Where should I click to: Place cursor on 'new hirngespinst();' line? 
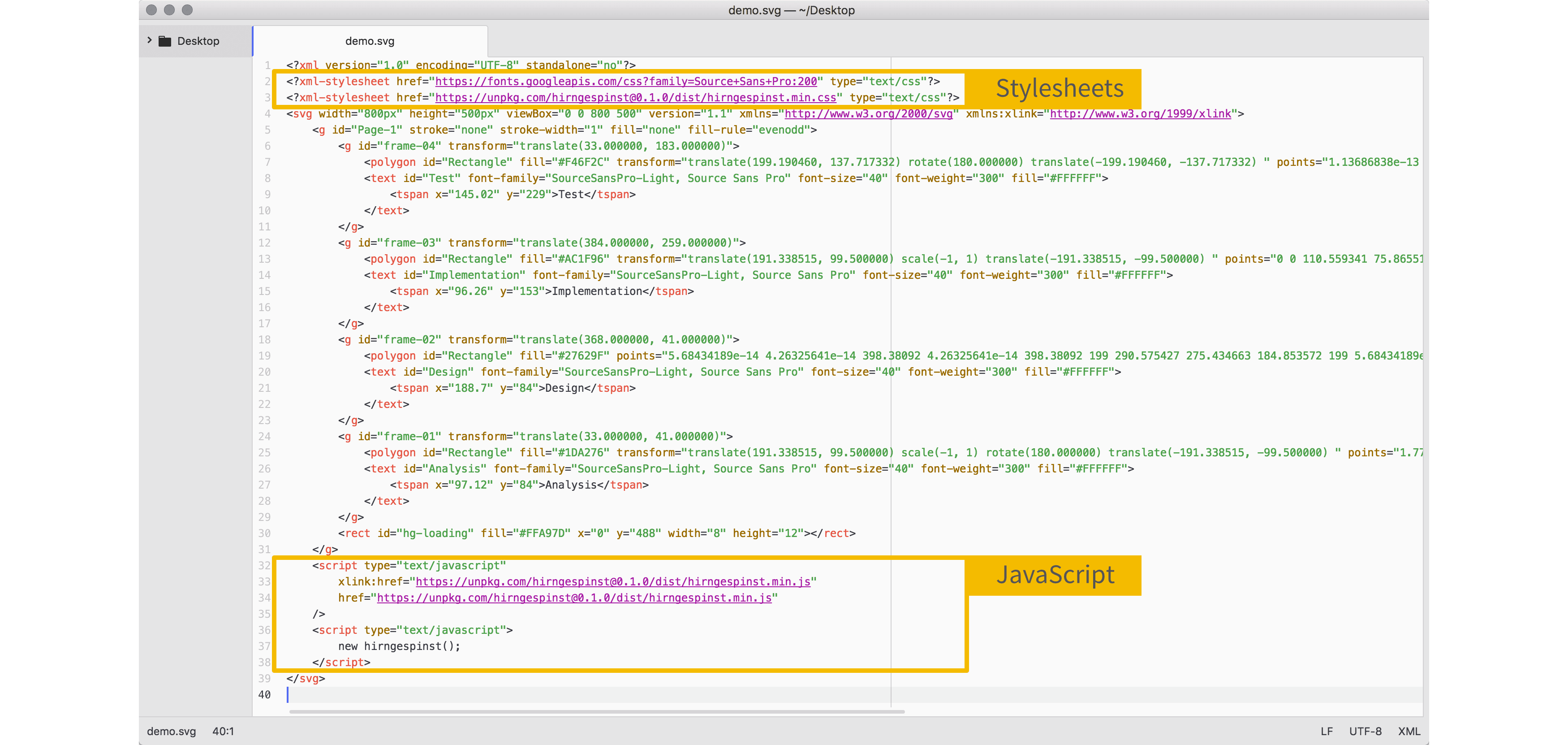399,646
